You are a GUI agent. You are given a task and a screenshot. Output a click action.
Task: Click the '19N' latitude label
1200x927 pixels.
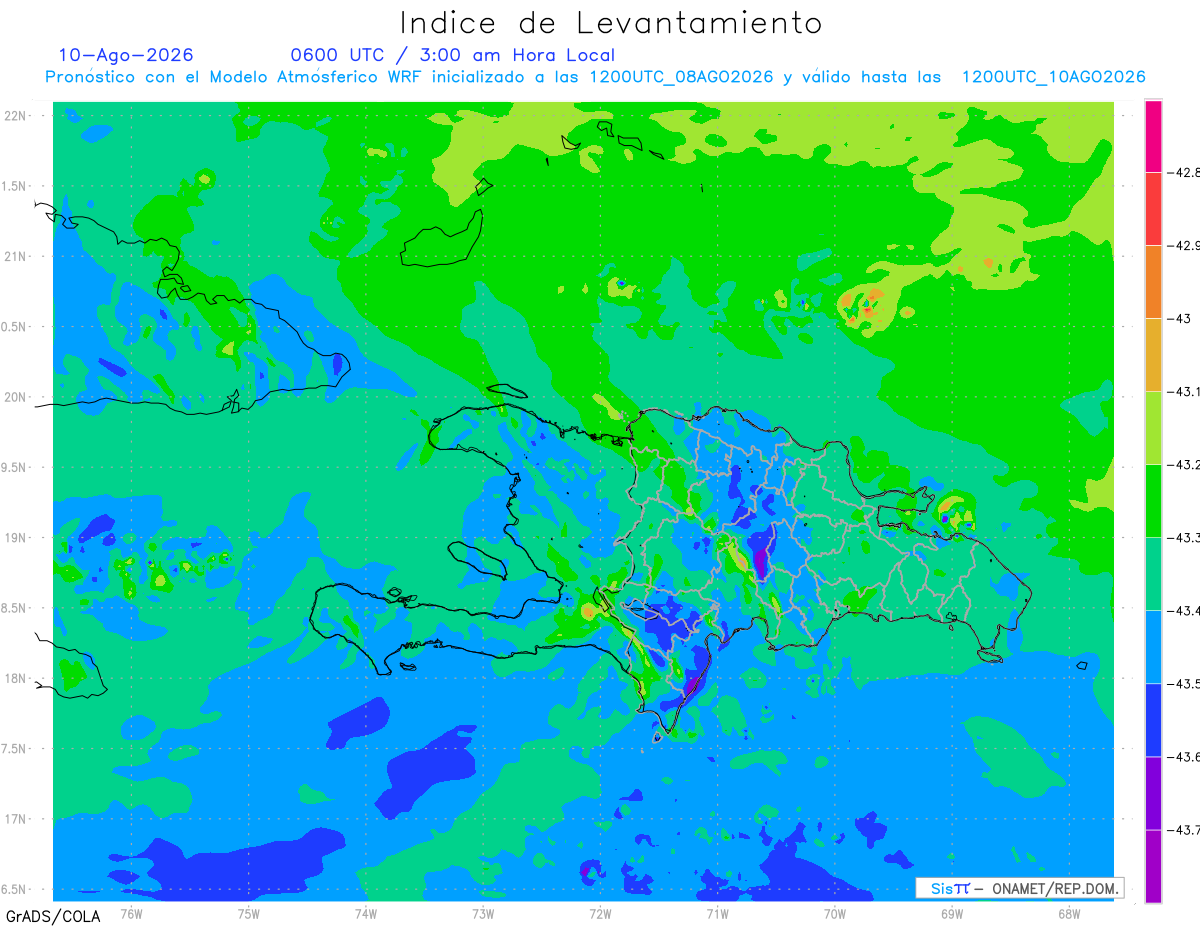(16, 538)
